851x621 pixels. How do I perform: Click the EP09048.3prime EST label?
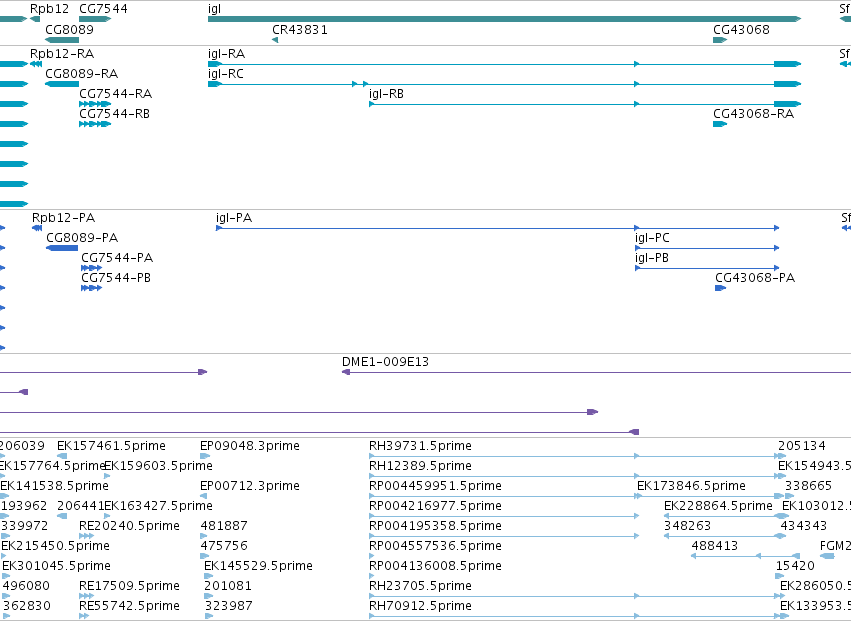[250, 446]
